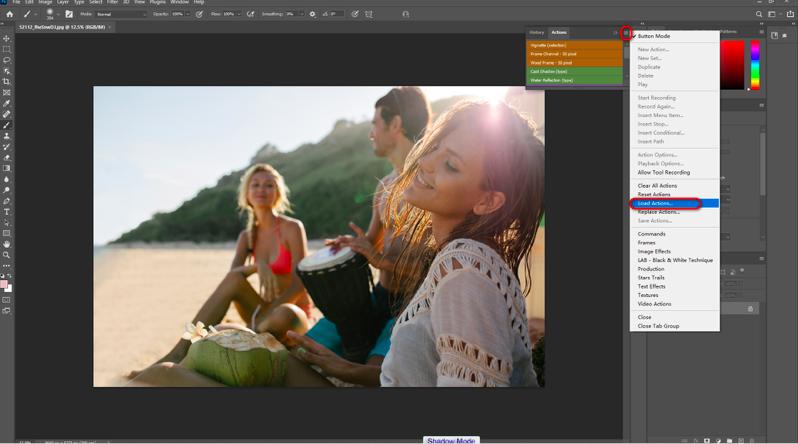Choose Load Actions from menu

(674, 203)
